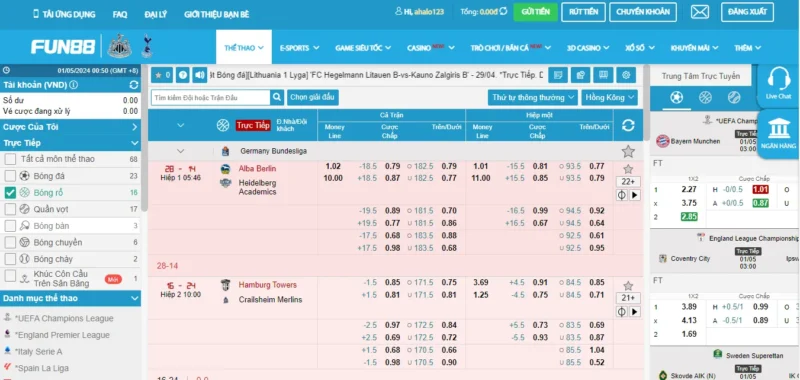Uncheck the Bóng rổ checkbox
Viewport: 800px width, 380px height.
tap(10, 193)
